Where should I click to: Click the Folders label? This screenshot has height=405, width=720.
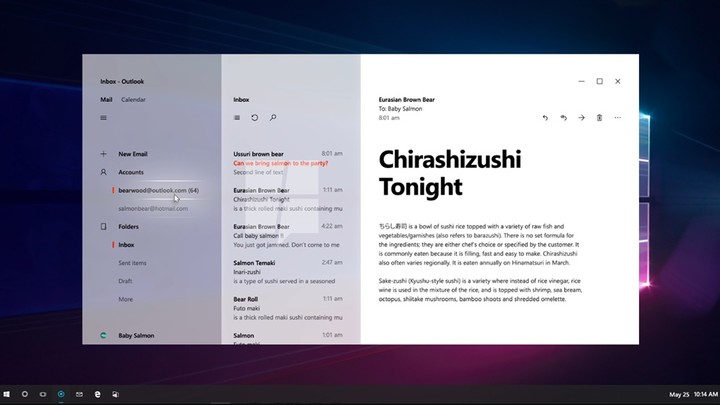(128, 226)
